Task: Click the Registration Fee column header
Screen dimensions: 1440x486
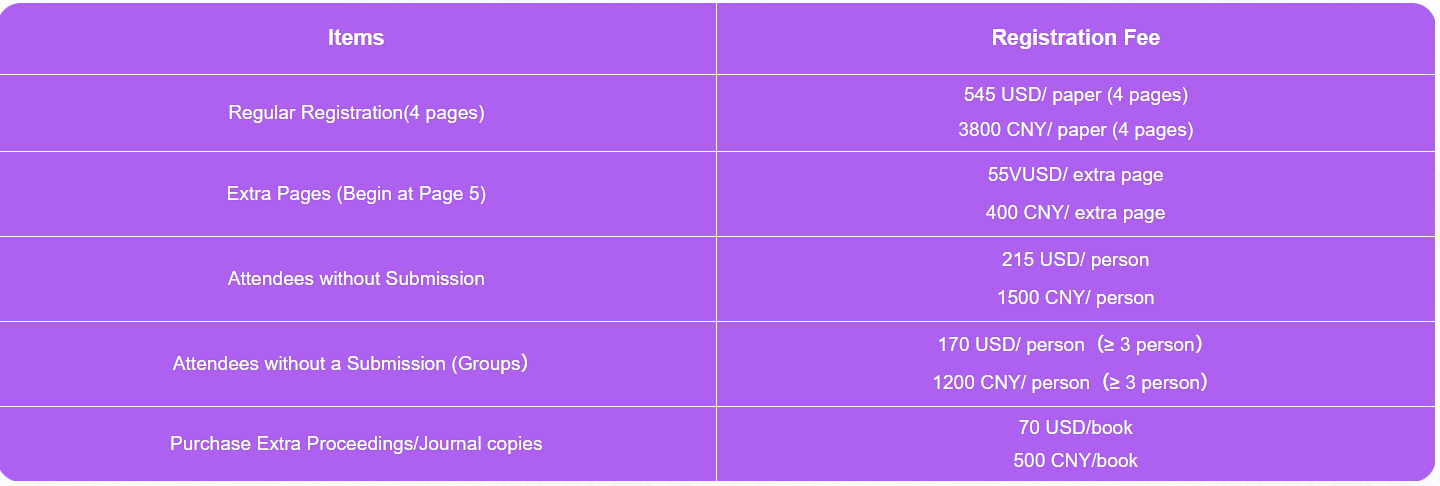Action: pyautogui.click(x=1075, y=38)
